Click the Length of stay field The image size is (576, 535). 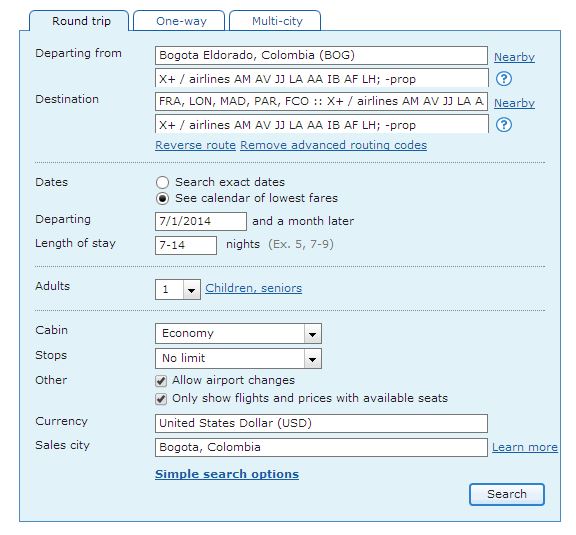click(x=186, y=245)
